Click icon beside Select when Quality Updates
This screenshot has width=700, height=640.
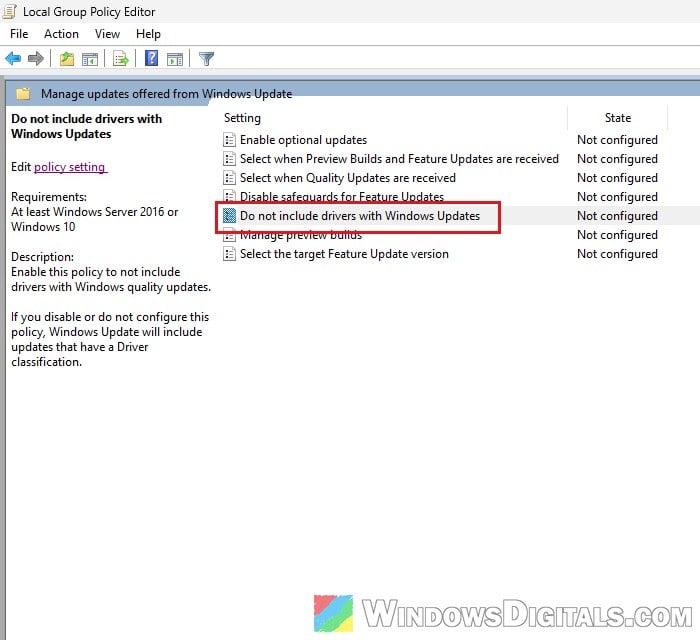tap(229, 178)
